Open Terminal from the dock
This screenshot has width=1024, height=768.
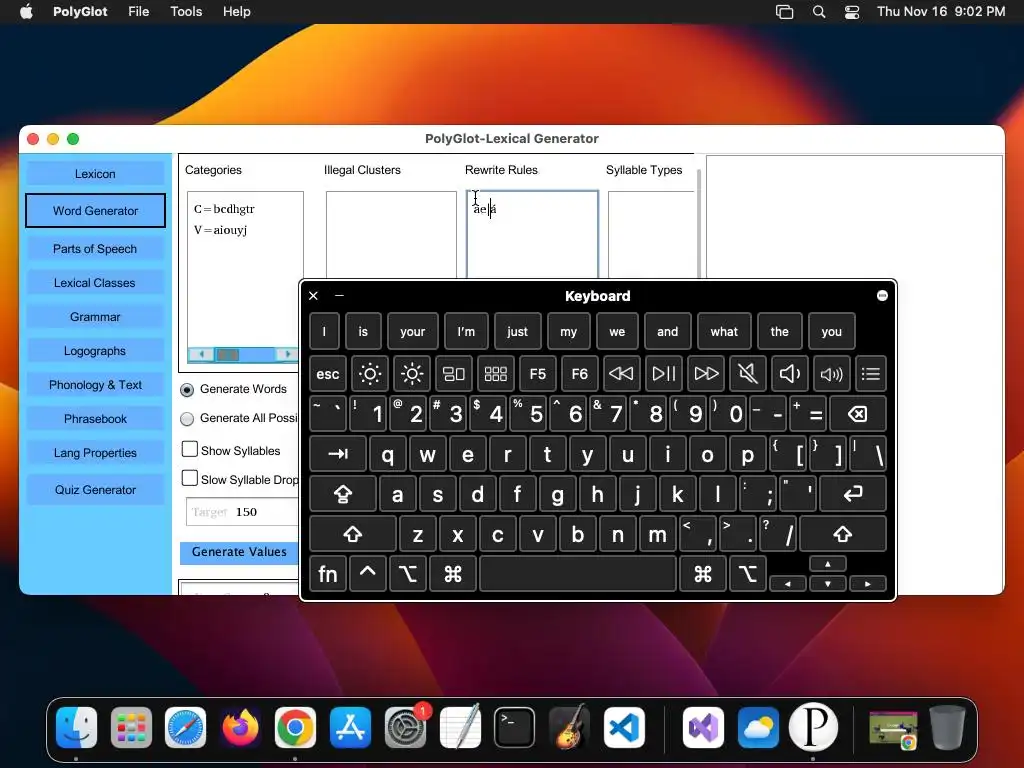tap(514, 728)
